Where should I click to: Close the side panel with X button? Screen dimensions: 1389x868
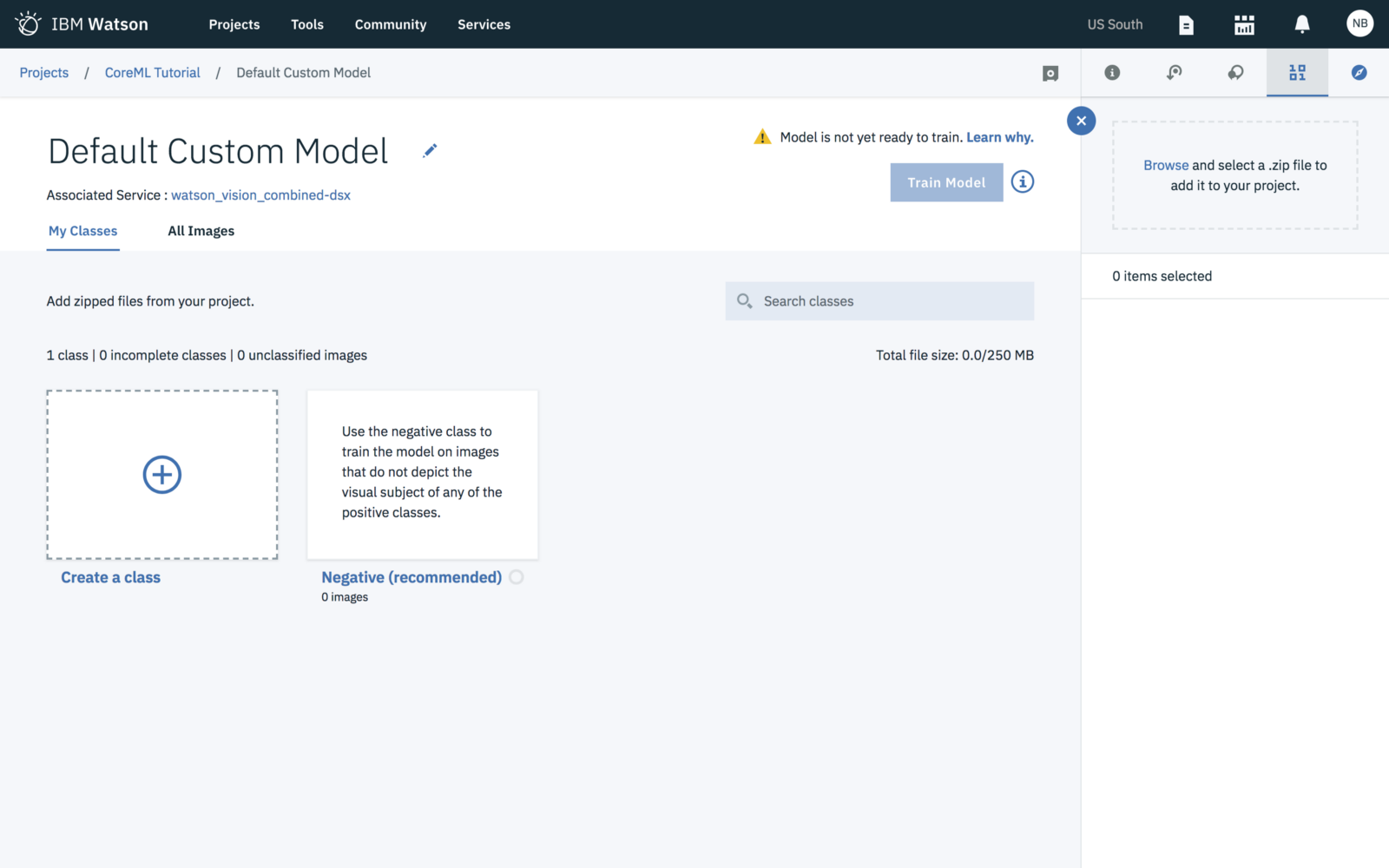[x=1081, y=121]
